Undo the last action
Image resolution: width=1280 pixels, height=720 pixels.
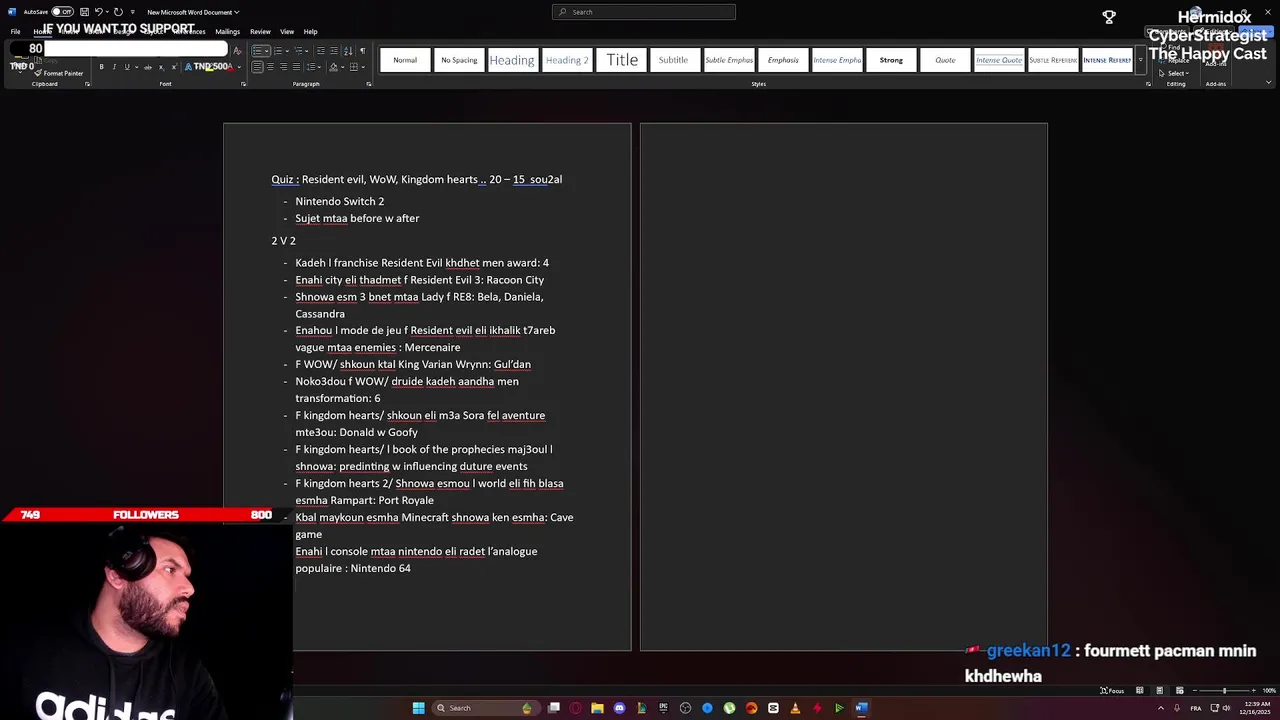pyautogui.click(x=98, y=12)
